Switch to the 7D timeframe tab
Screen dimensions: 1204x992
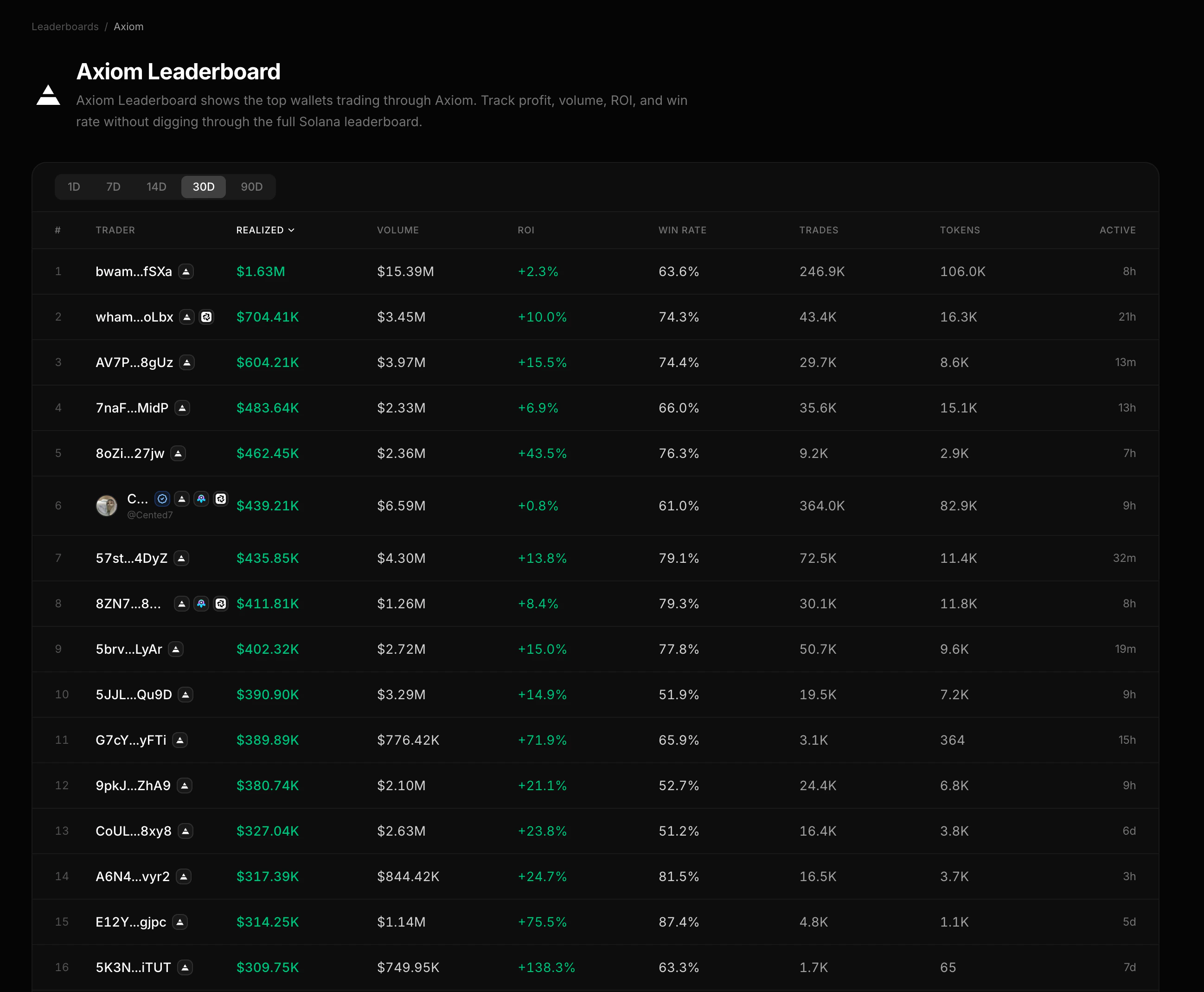113,187
